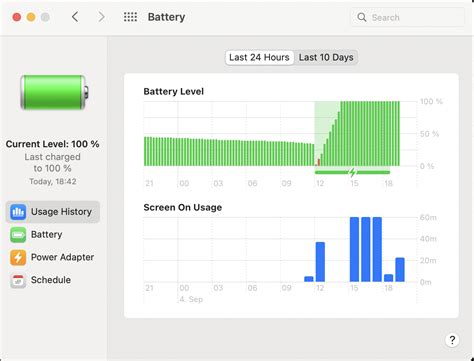This screenshot has width=474, height=361.
Task: Click the tallest blue bar near 15
Action: point(354,249)
